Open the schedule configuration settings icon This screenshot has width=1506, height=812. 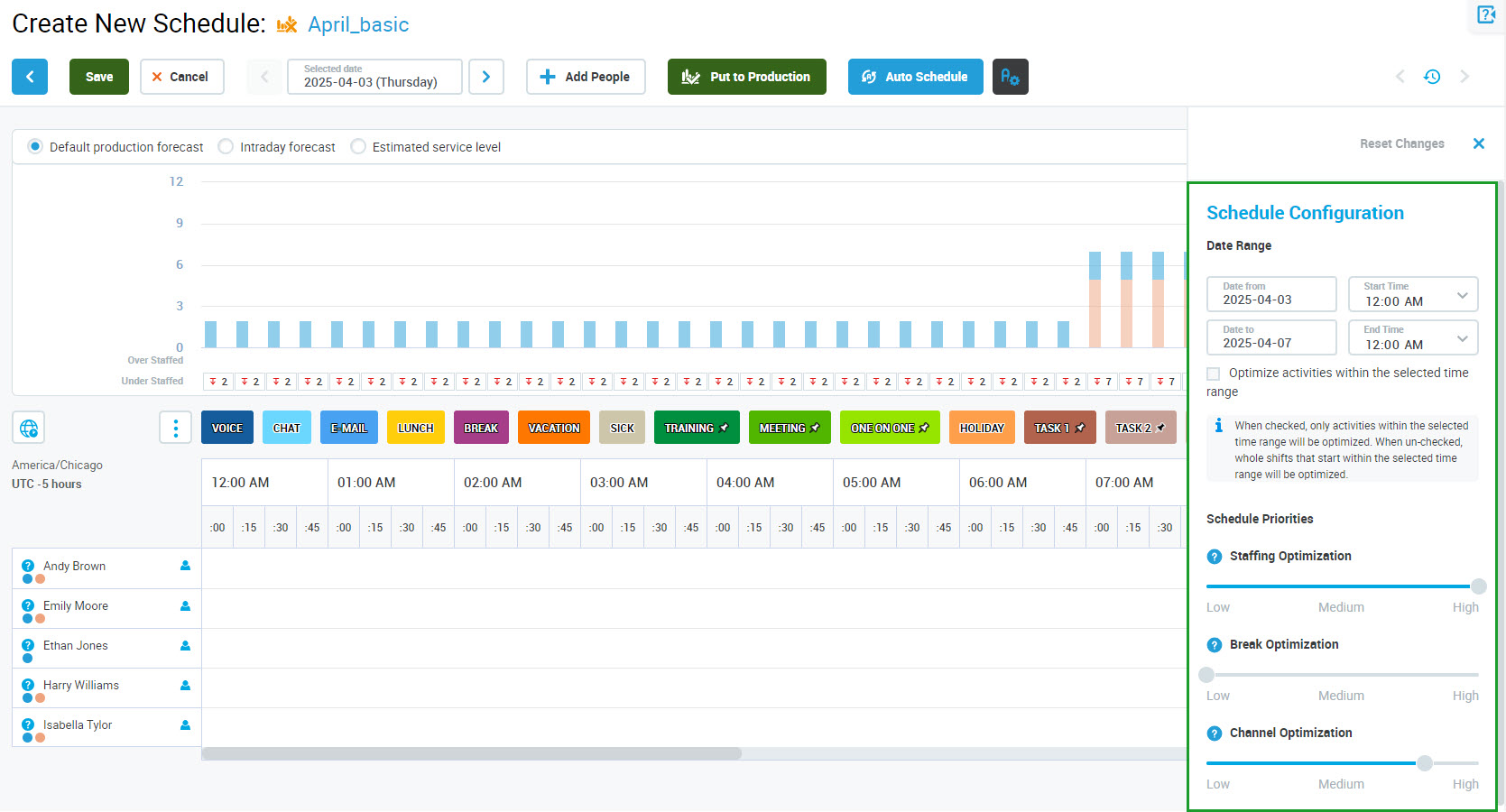click(1010, 77)
